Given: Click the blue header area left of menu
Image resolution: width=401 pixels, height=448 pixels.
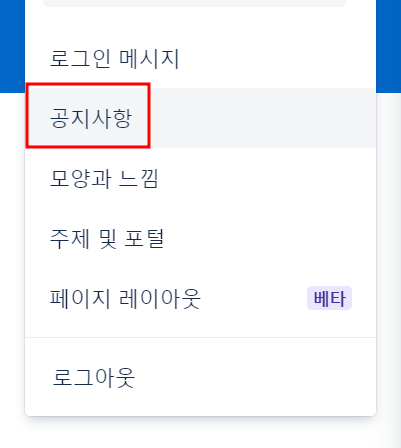Looking at the screenshot, I should 12,46.
